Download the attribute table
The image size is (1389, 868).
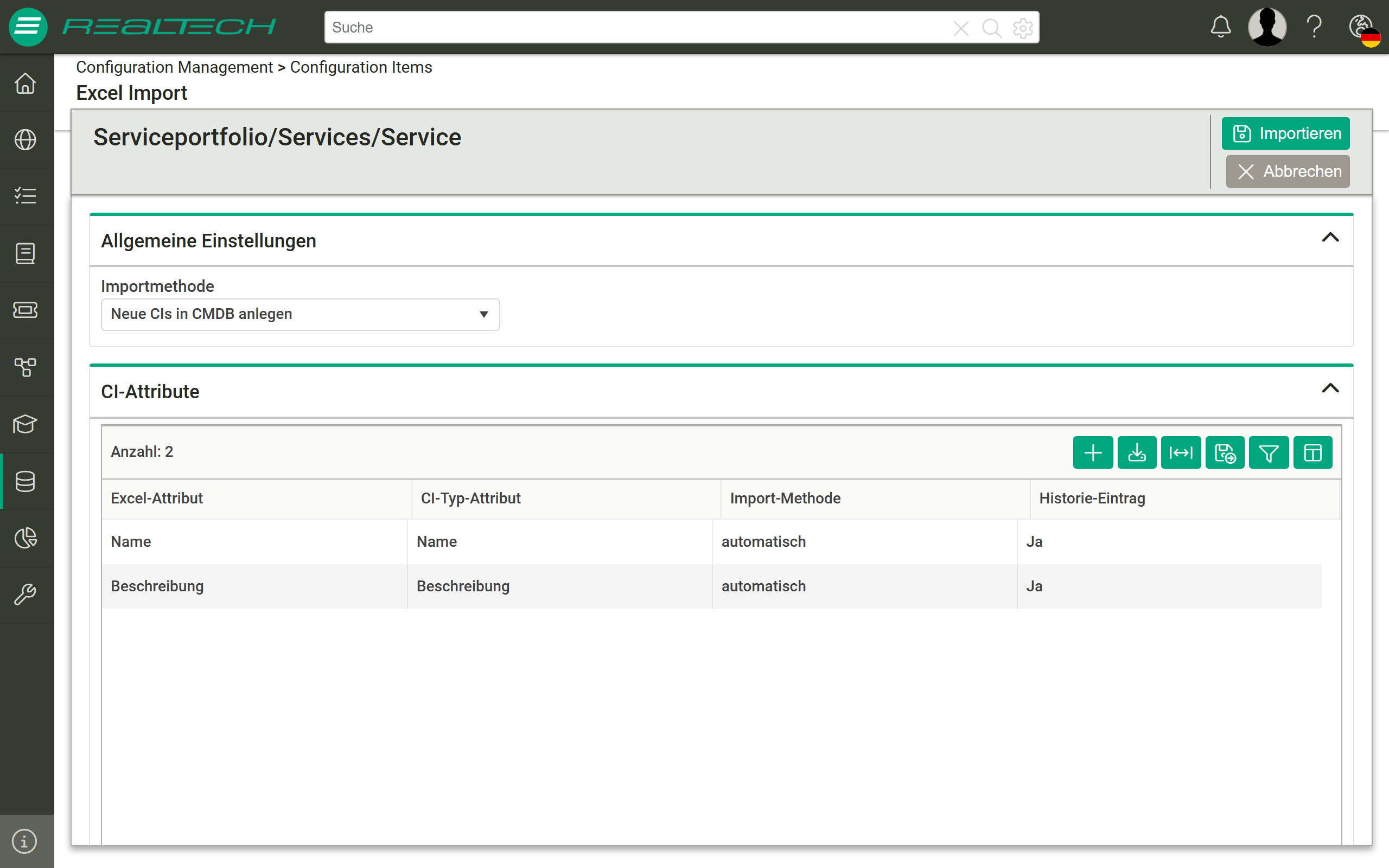point(1137,452)
